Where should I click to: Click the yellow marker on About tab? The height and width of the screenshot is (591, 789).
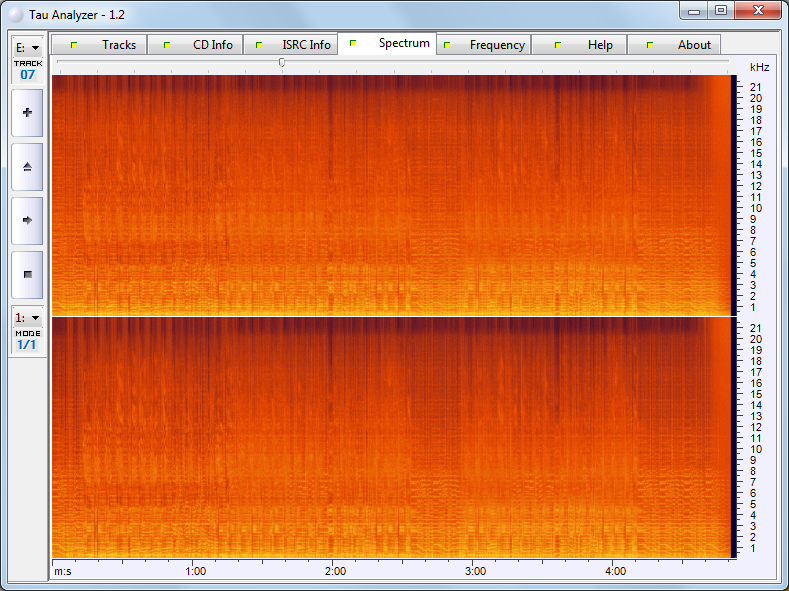pyautogui.click(x=650, y=45)
